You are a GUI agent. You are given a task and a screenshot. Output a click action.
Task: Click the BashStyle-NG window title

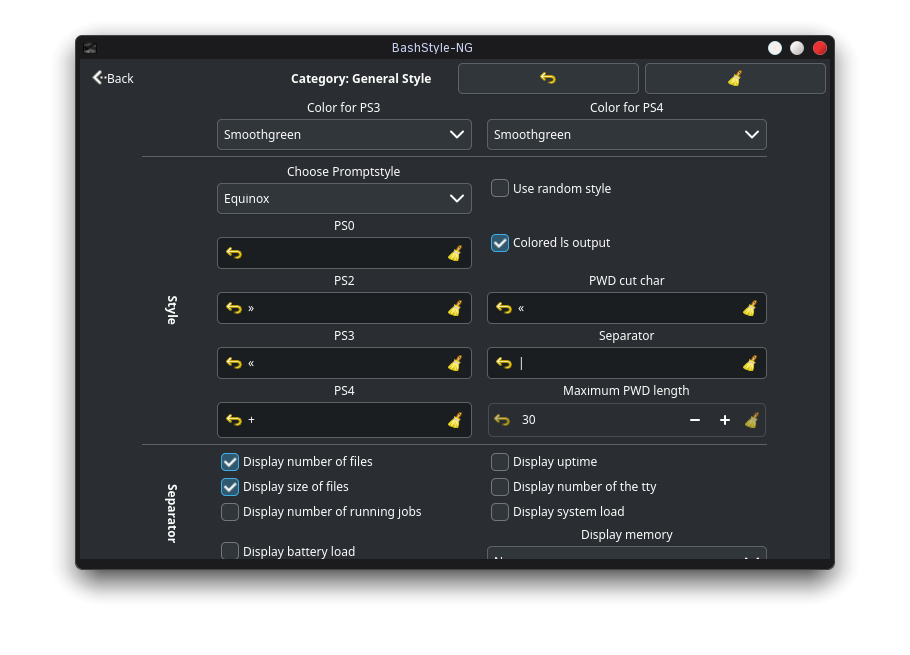432,48
